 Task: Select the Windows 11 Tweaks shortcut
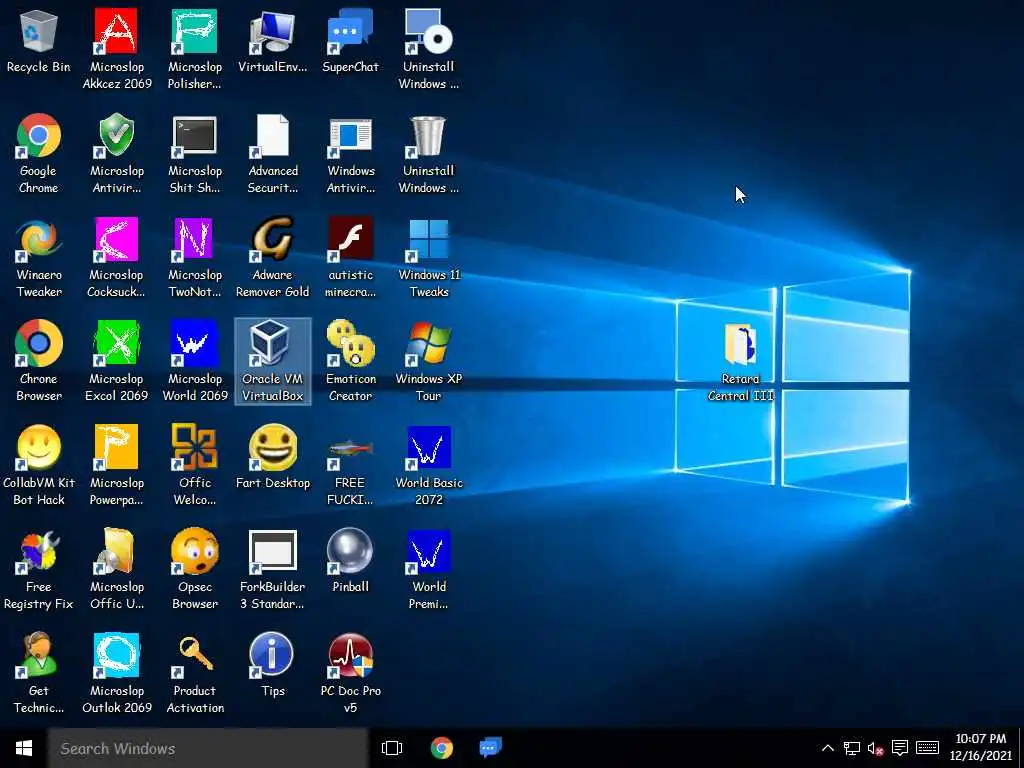click(428, 240)
